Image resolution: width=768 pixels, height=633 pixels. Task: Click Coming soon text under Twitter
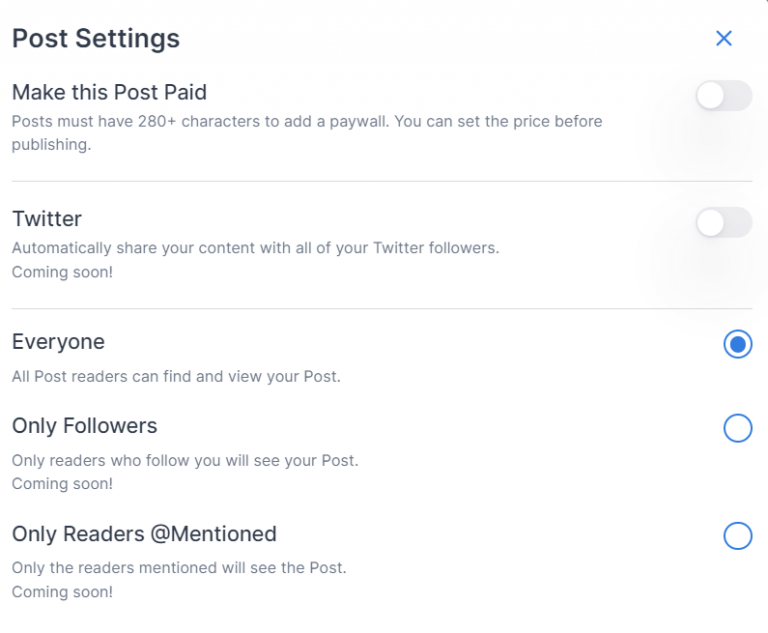[x=62, y=271]
